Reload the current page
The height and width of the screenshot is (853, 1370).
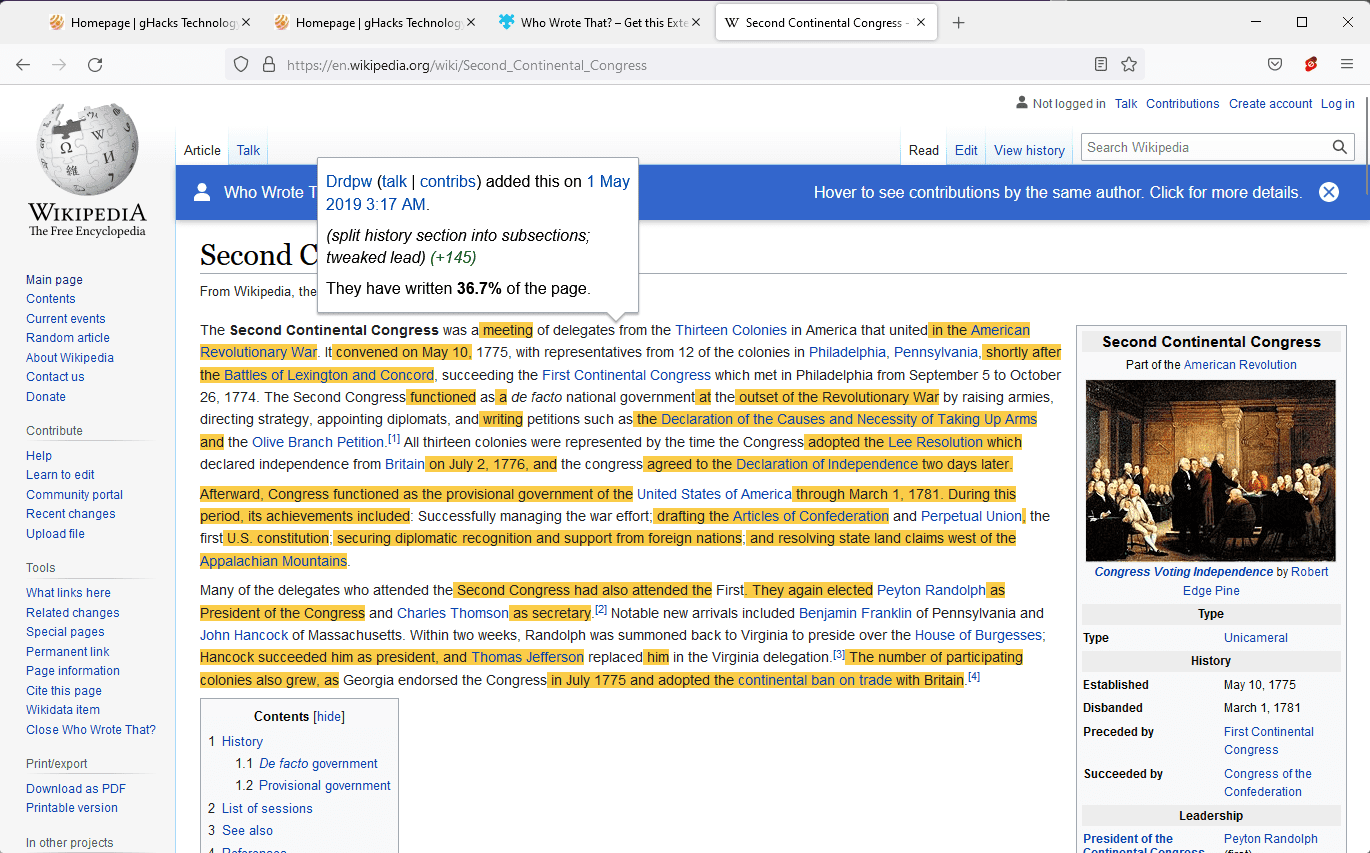pyautogui.click(x=95, y=64)
